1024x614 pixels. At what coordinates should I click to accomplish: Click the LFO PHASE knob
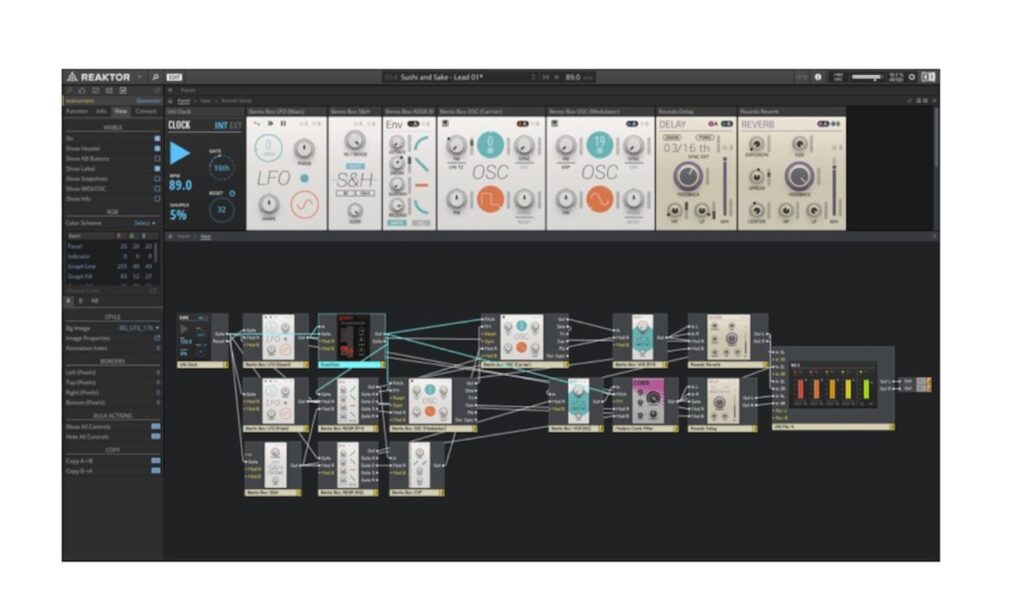point(304,148)
